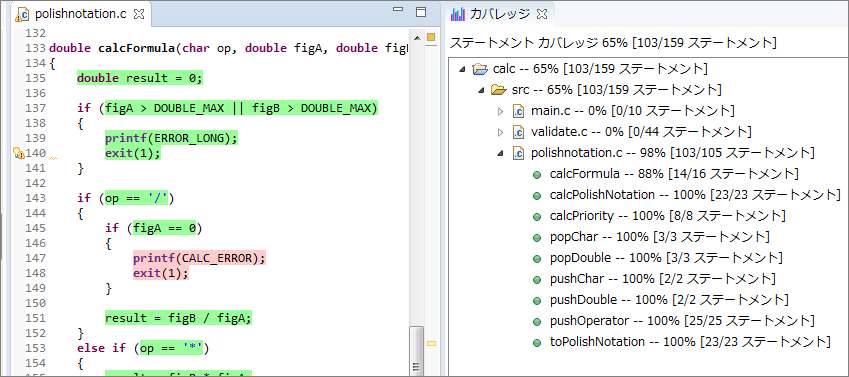This screenshot has height=377, width=849.
Task: Click the green dot beside calcFormula
Action: coord(537,174)
